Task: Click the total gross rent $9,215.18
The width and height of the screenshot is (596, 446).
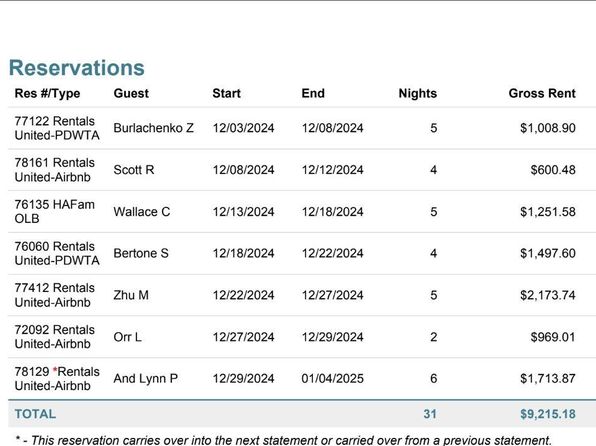Action: coord(548,414)
